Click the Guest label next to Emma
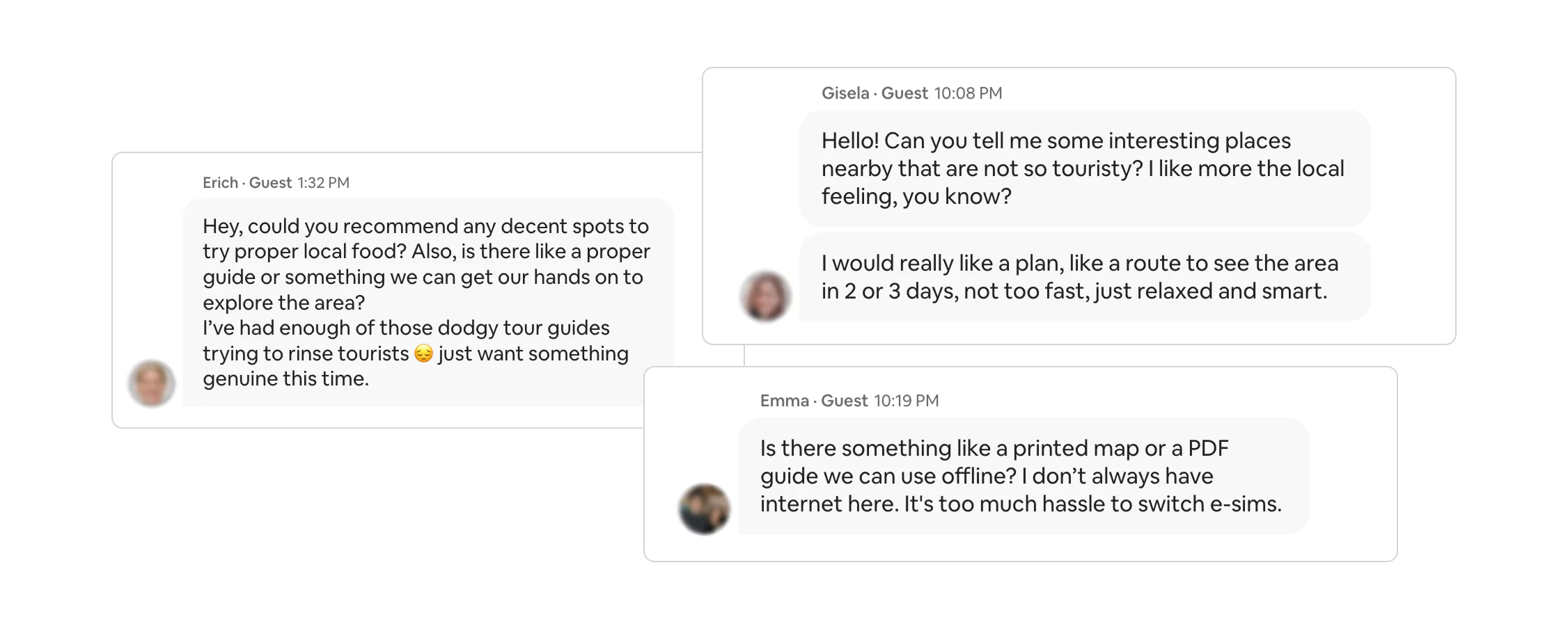 844,401
